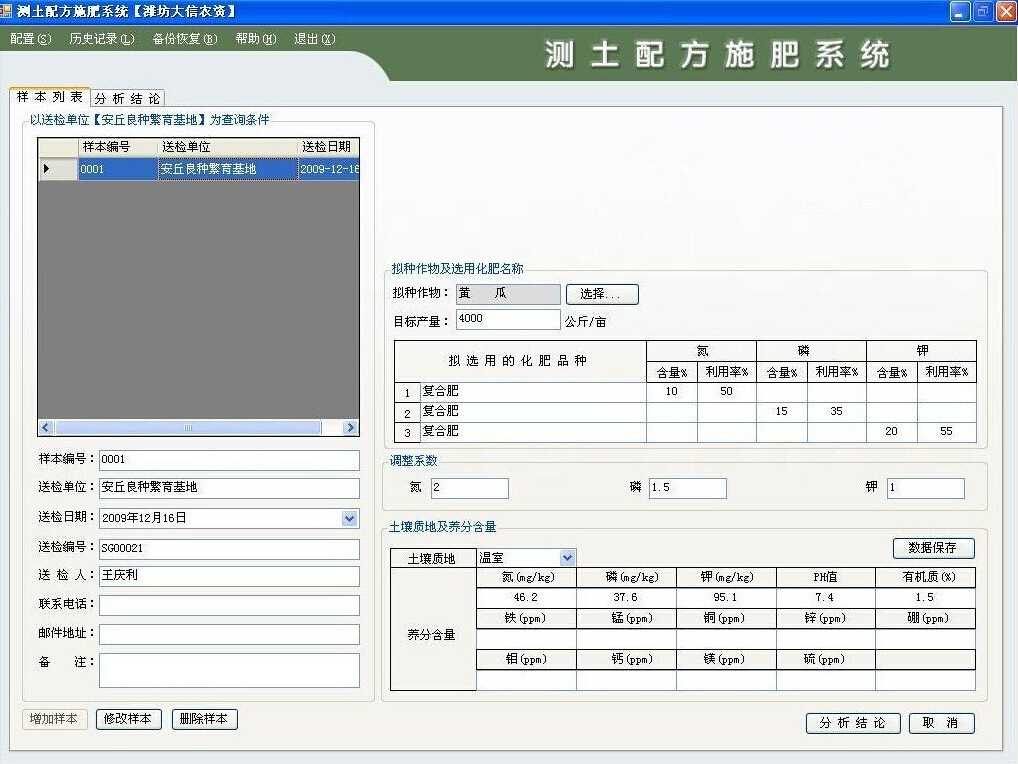The image size is (1018, 764).
Task: Expand the 土壤质地 dropdown
Action: (567, 558)
